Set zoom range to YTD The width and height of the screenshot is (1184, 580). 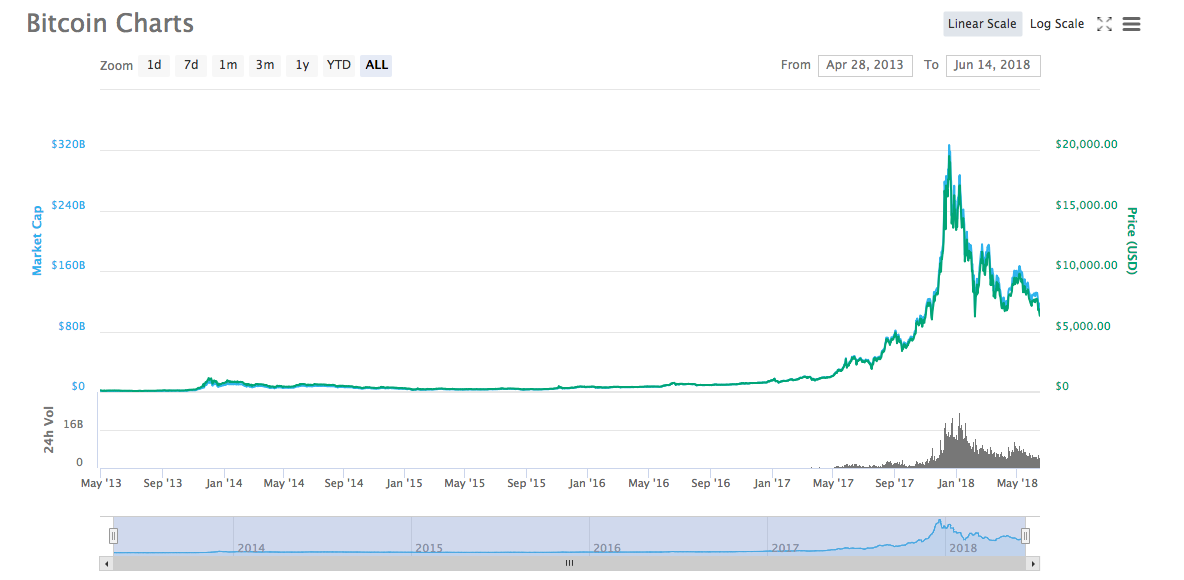(338, 65)
